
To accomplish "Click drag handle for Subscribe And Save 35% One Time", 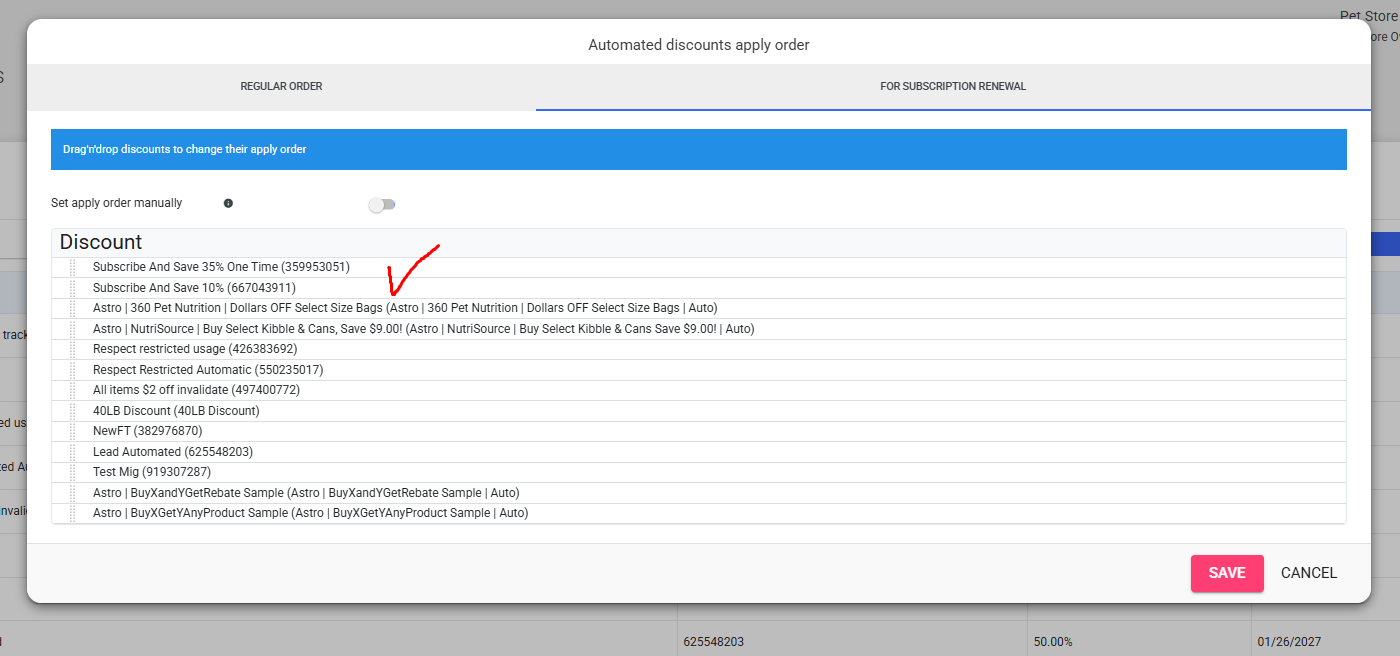I will [73, 268].
